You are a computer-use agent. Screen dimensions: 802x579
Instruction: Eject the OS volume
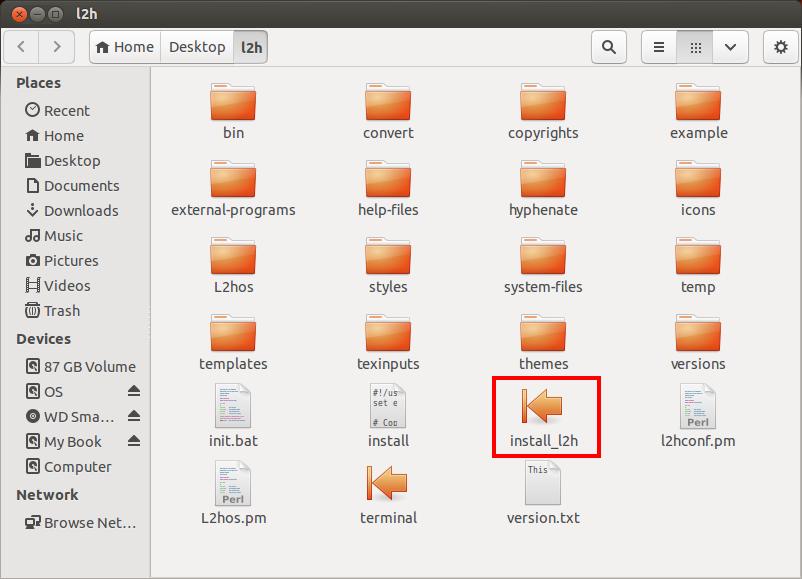pyautogui.click(x=134, y=392)
